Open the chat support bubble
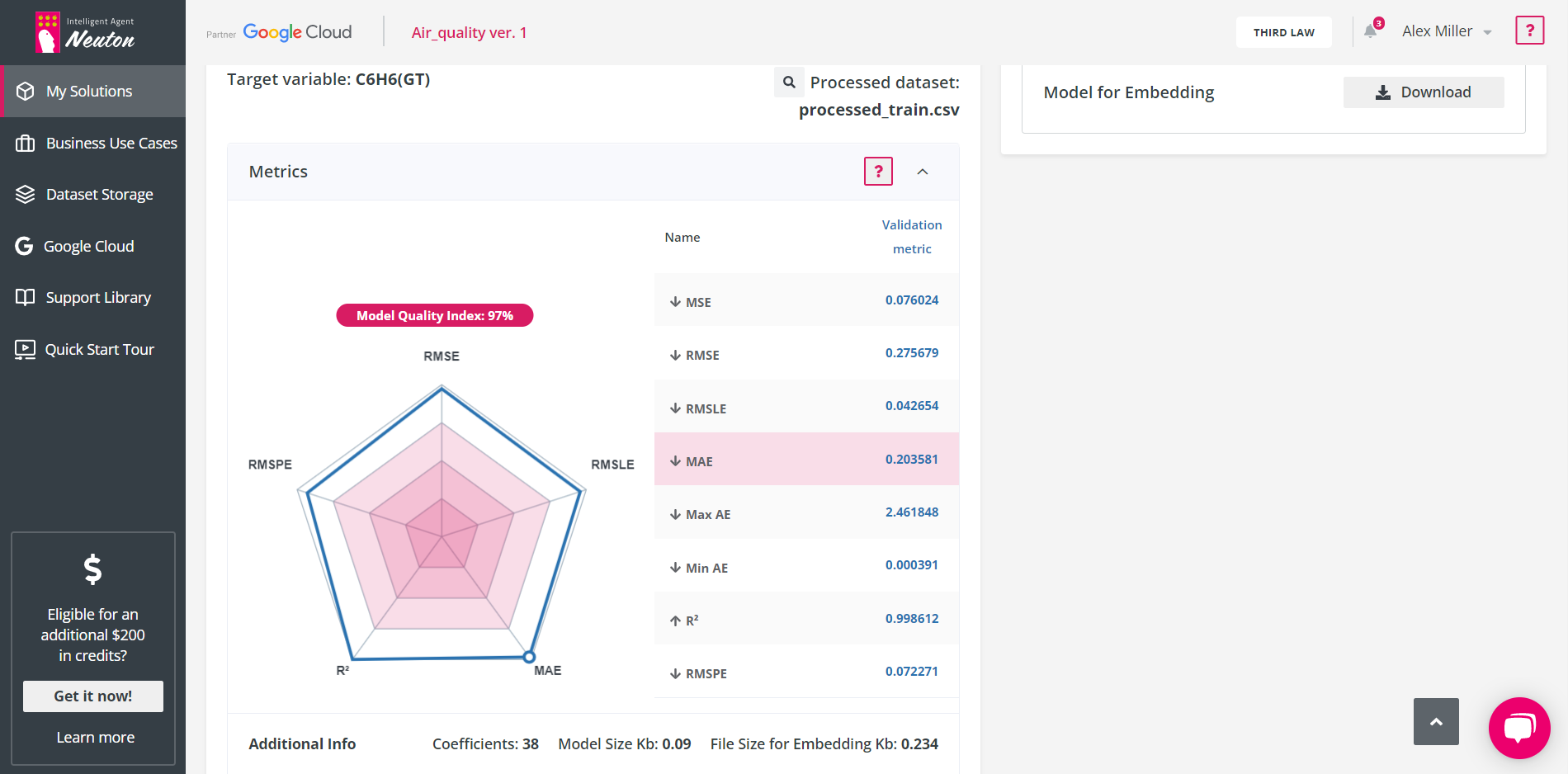The height and width of the screenshot is (774, 1568). [x=1518, y=727]
